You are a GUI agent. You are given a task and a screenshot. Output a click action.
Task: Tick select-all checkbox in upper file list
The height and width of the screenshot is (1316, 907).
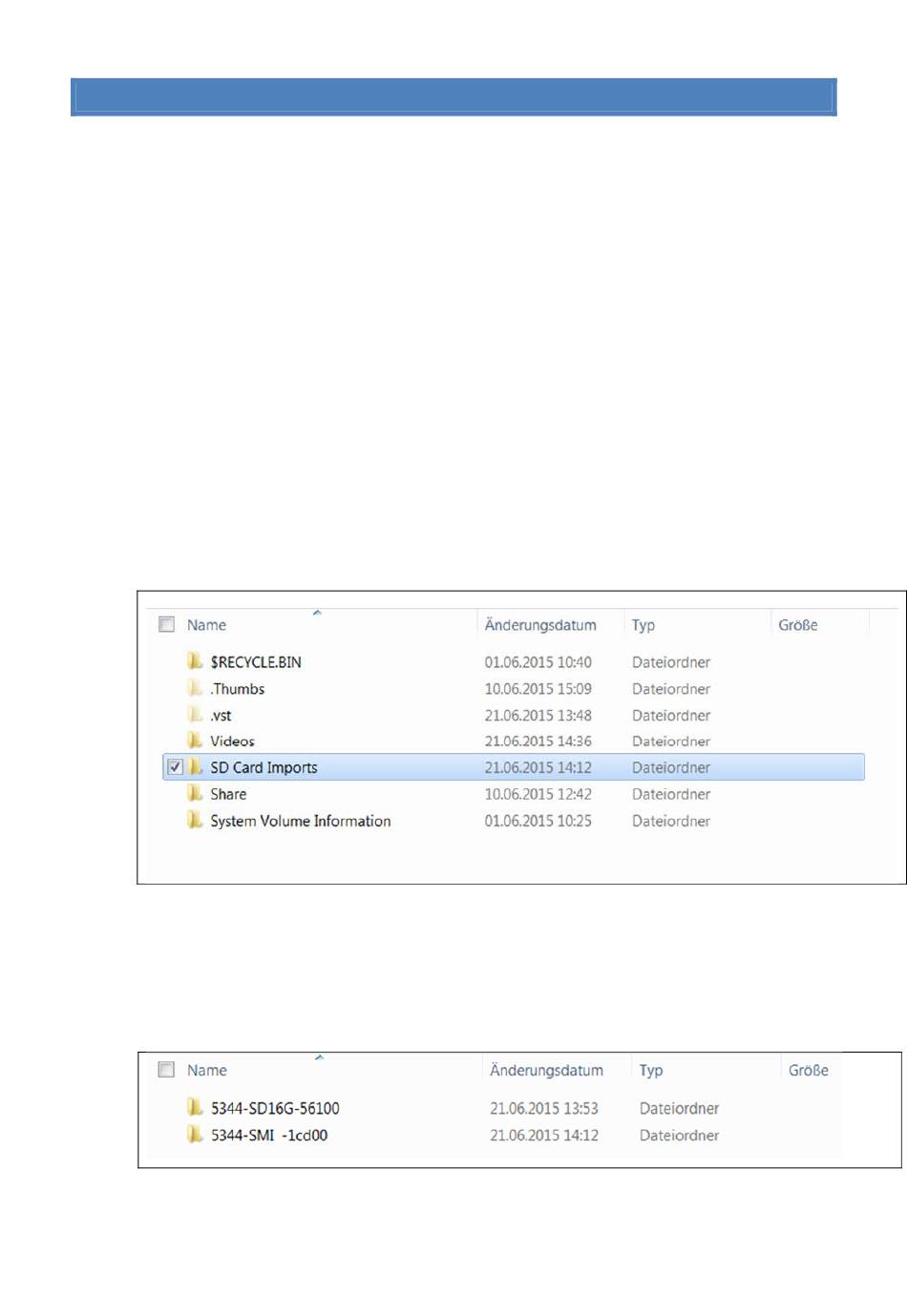point(166,624)
